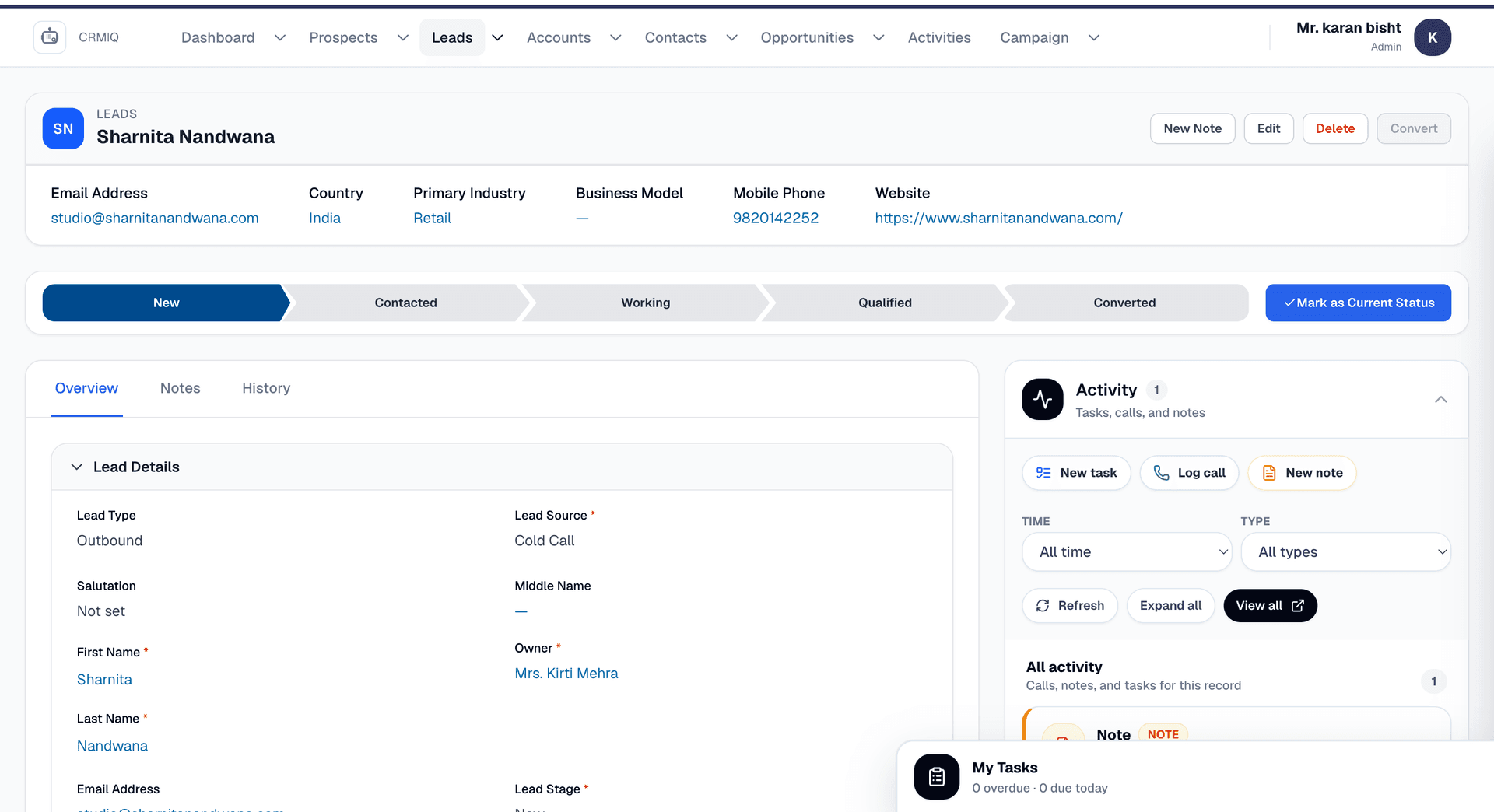Collapse the Lead Details section

tap(76, 467)
